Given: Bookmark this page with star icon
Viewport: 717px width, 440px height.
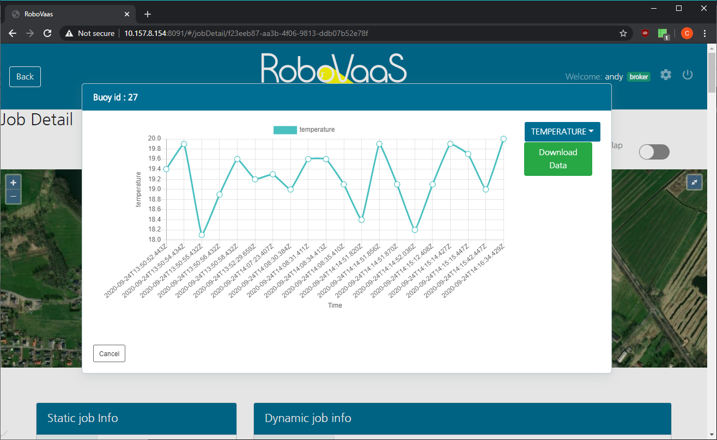Looking at the screenshot, I should tap(623, 33).
